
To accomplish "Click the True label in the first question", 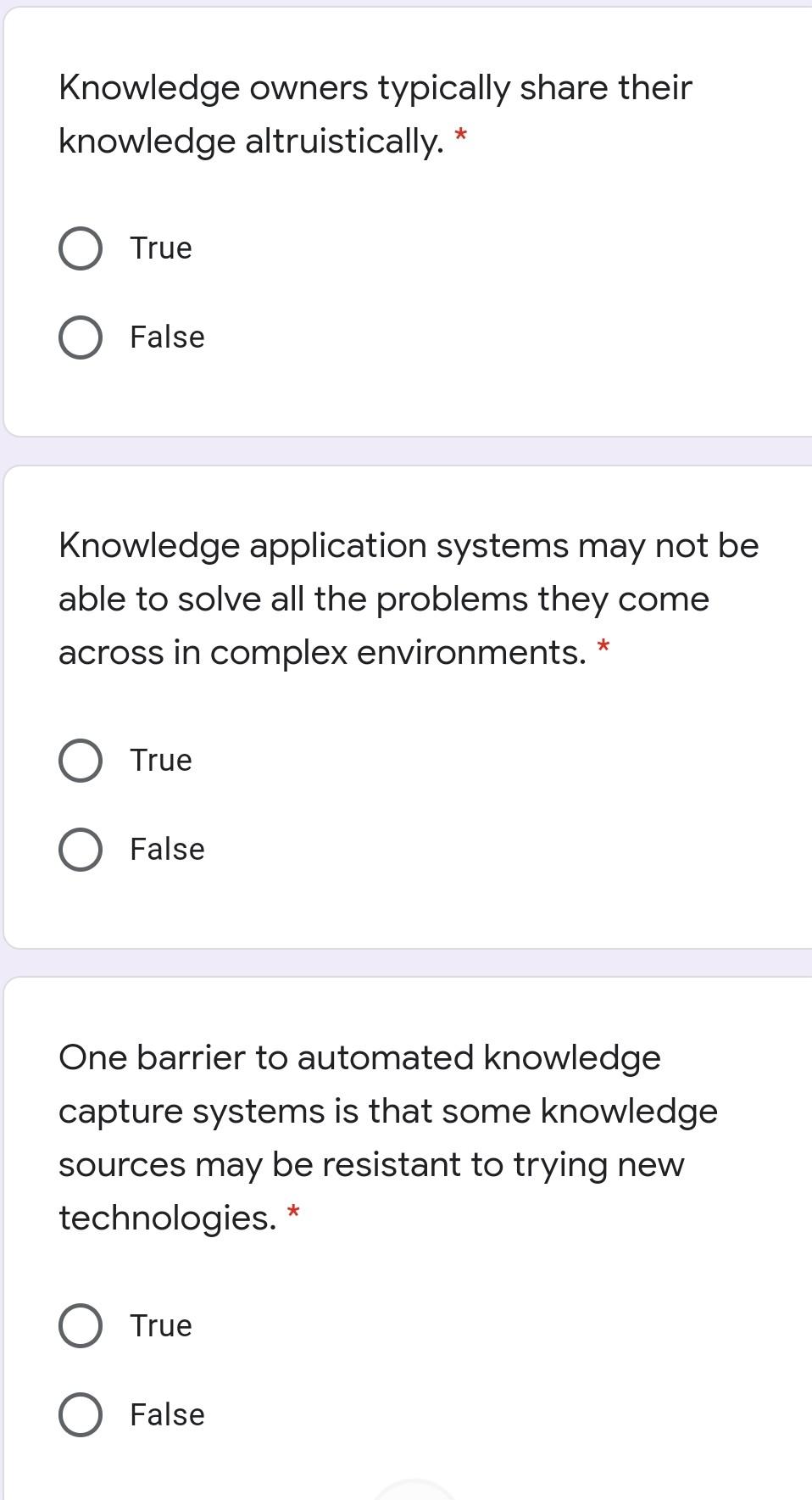I will coord(159,248).
